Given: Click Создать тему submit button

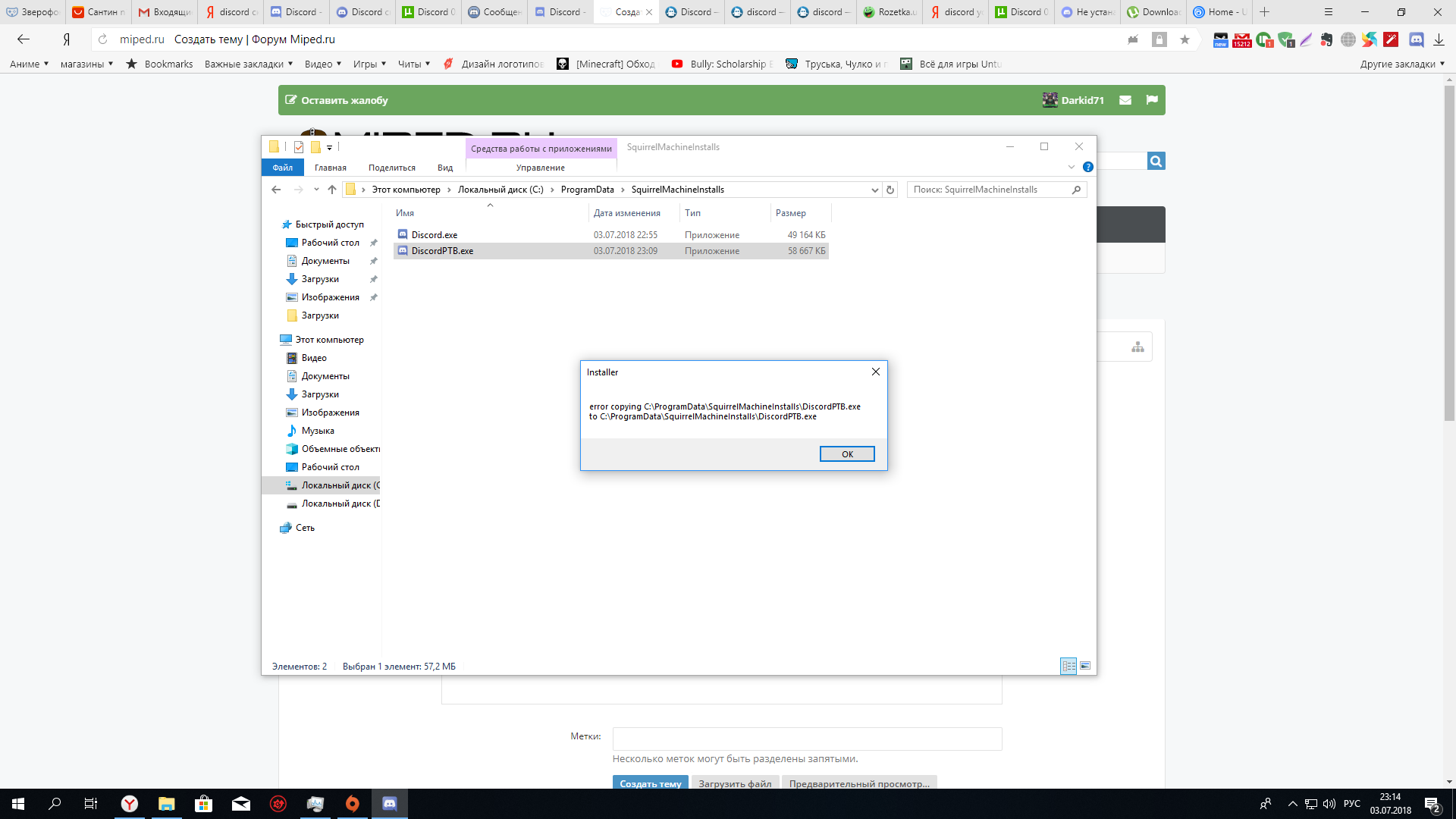Looking at the screenshot, I should coord(651,783).
